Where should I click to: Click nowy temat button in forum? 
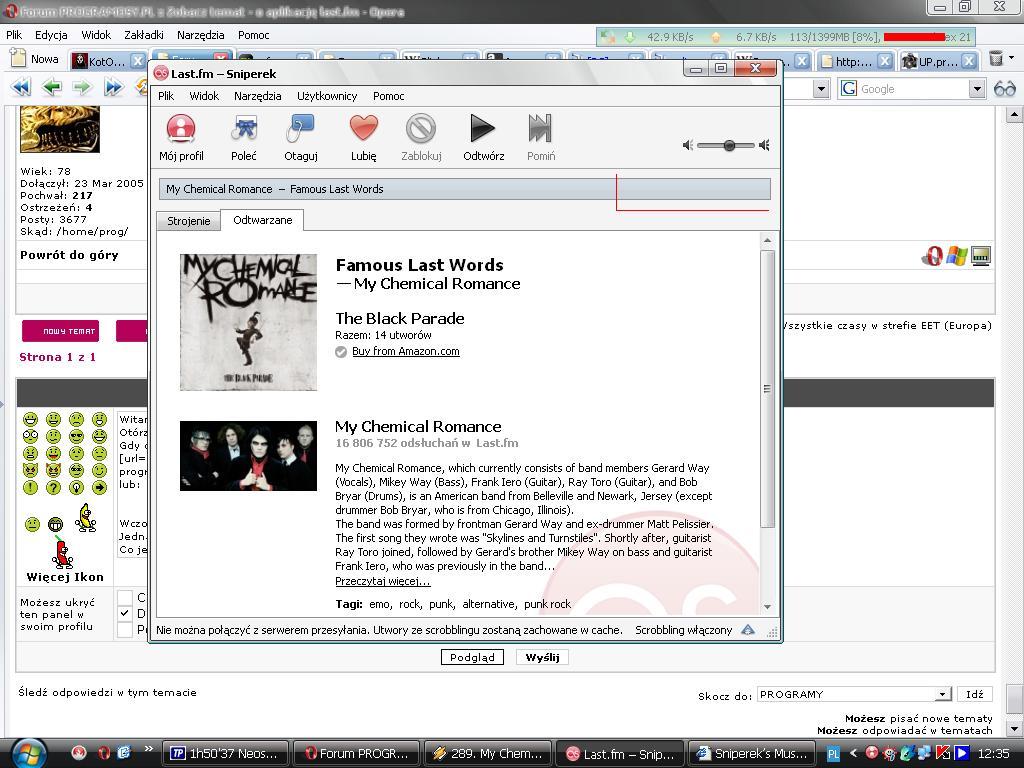click(x=61, y=331)
